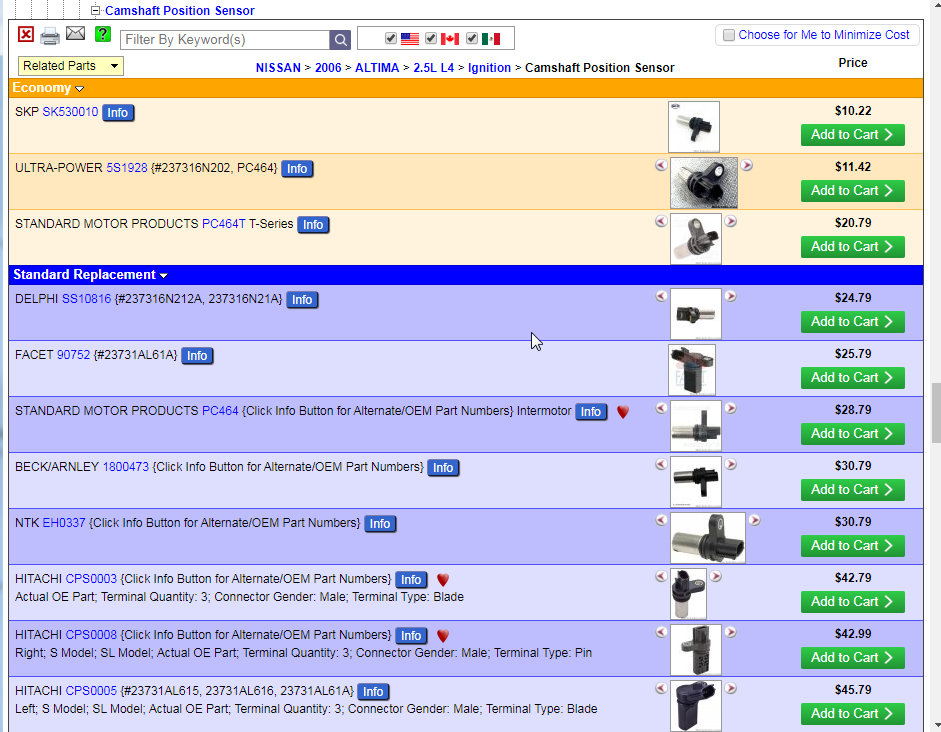The width and height of the screenshot is (941, 732).
Task: Show next image for PC464T T-Series
Action: pyautogui.click(x=730, y=221)
